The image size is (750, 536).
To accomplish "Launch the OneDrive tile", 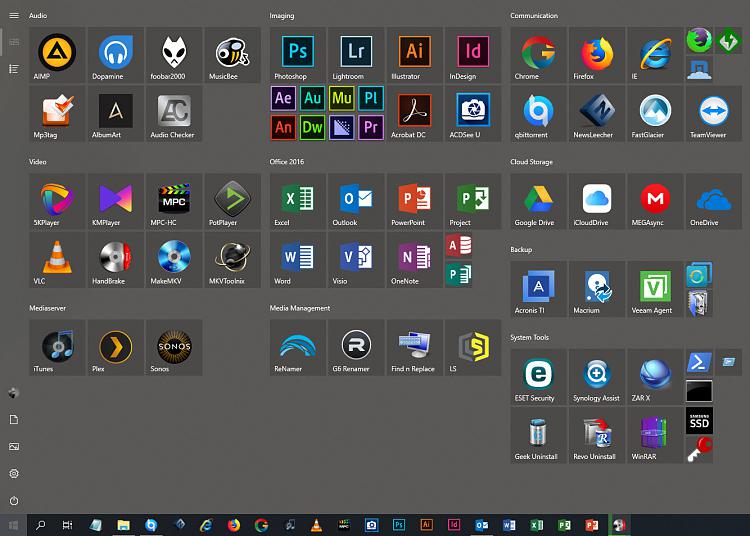I will (714, 201).
